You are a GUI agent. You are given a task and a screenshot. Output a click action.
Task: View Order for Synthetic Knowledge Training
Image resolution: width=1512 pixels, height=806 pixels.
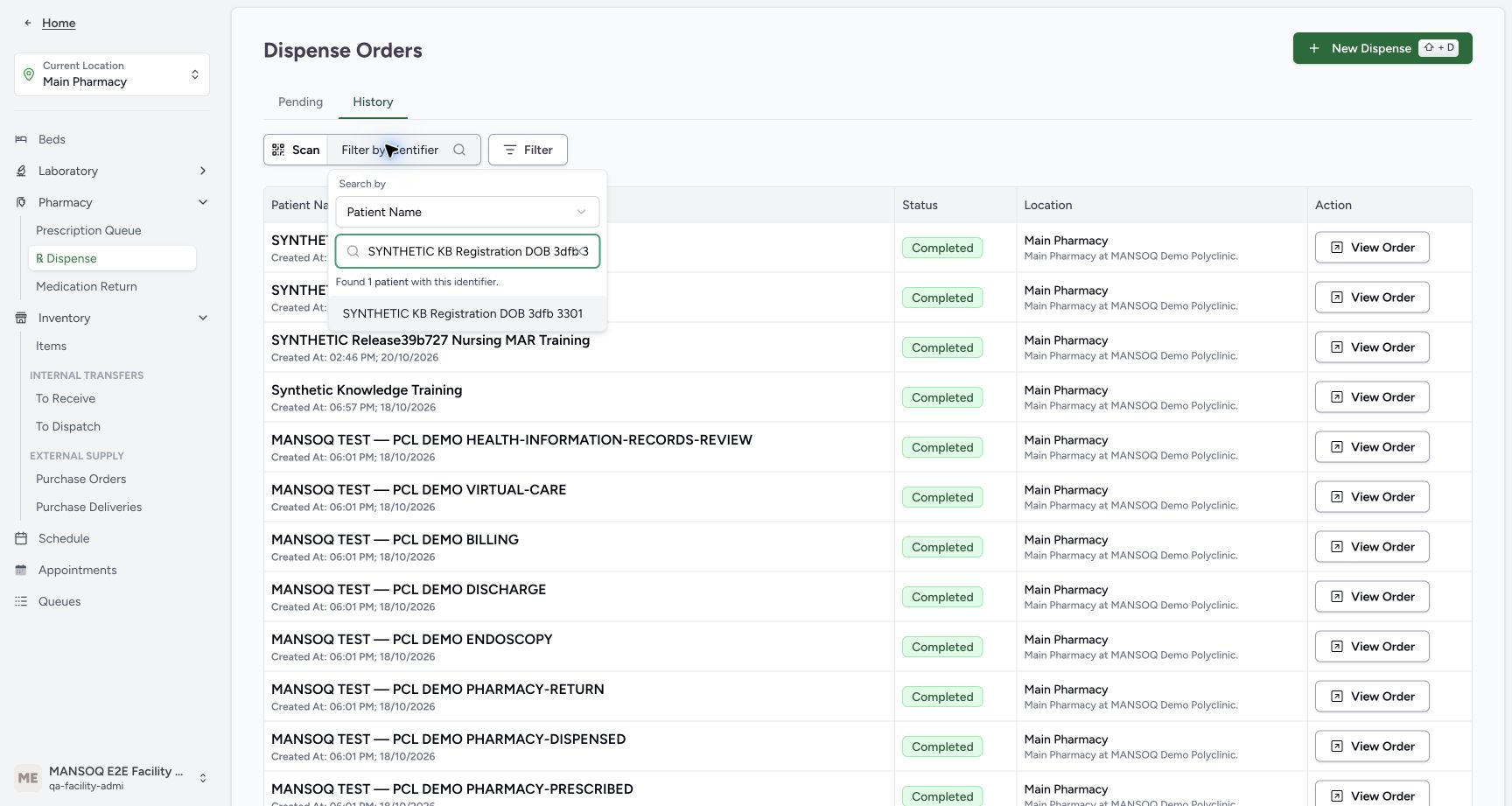(1372, 397)
